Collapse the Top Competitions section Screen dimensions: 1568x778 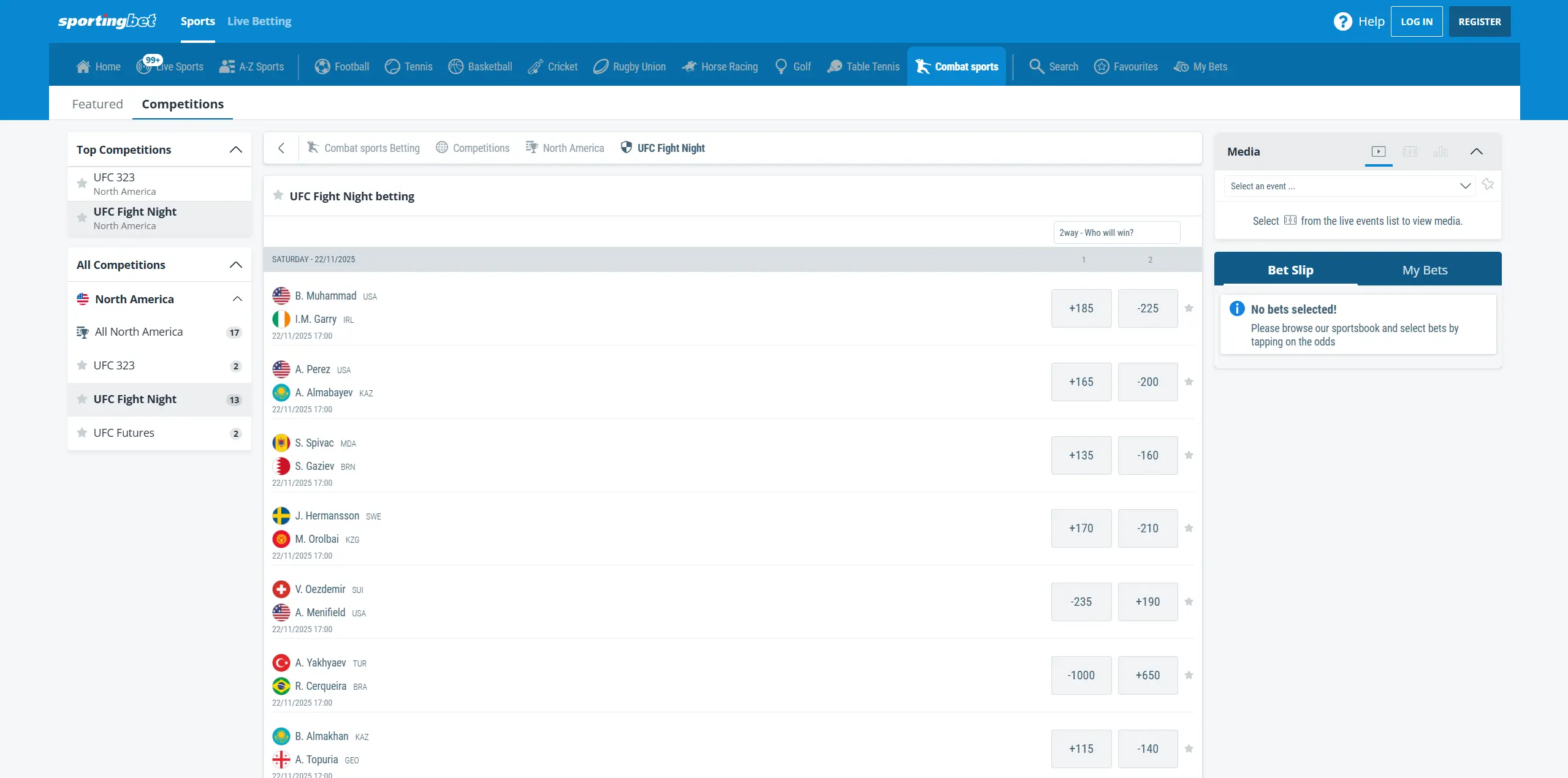[x=235, y=149]
